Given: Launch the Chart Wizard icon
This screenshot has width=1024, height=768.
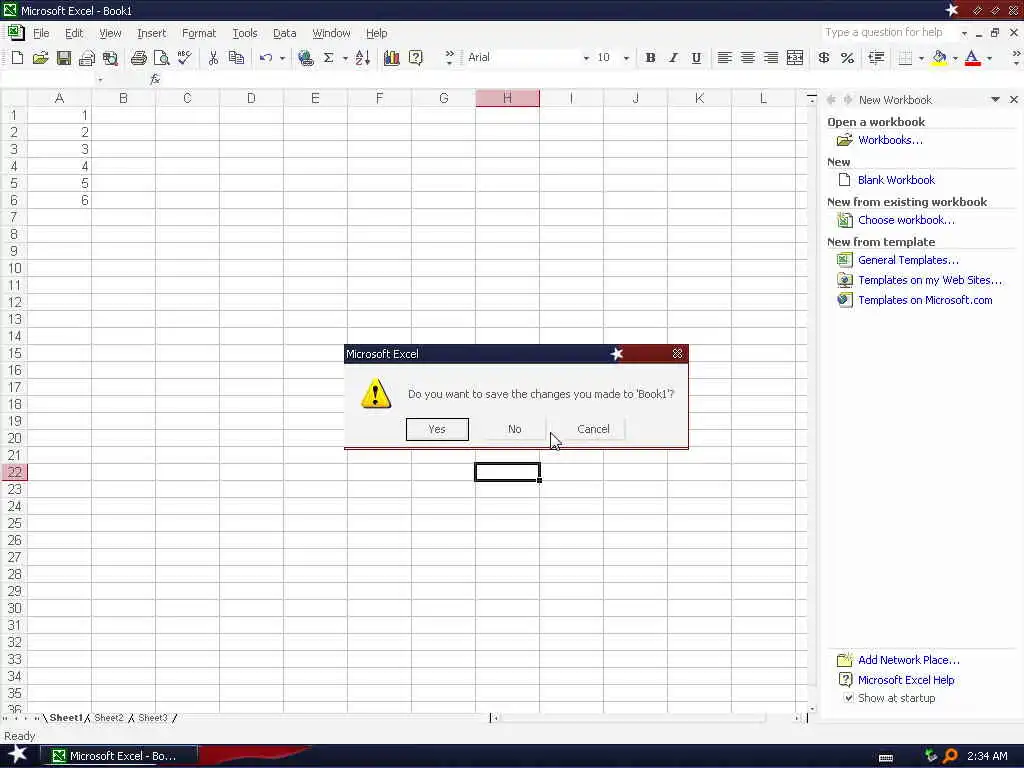Looking at the screenshot, I should 392,58.
